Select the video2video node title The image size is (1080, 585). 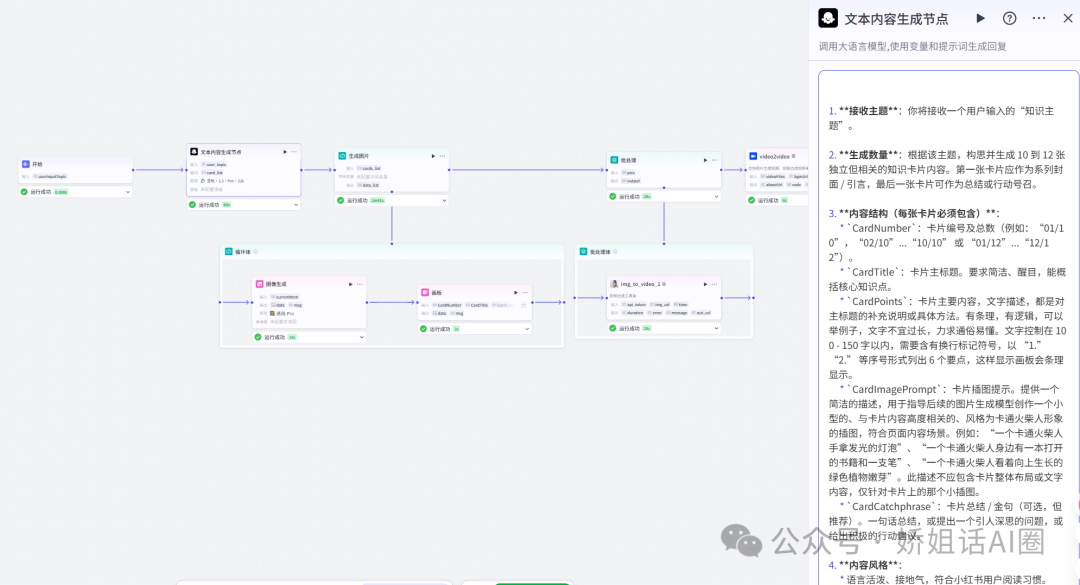pos(775,156)
